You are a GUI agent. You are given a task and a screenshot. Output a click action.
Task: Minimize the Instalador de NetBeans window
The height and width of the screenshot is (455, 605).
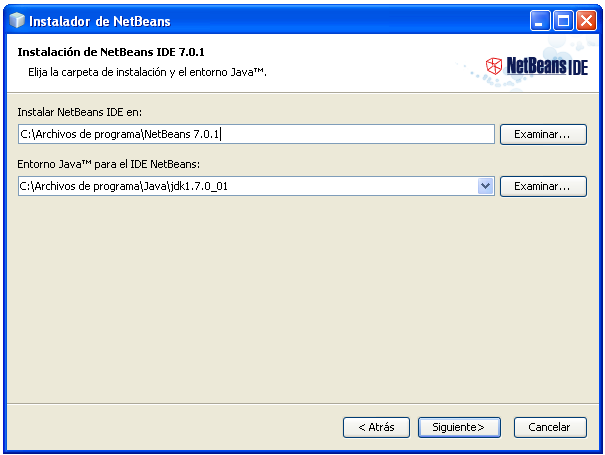[x=540, y=20]
